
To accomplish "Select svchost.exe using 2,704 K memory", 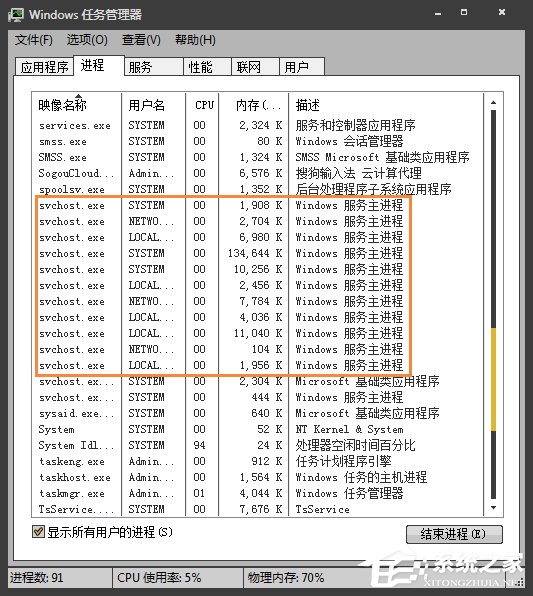I will (x=258, y=221).
